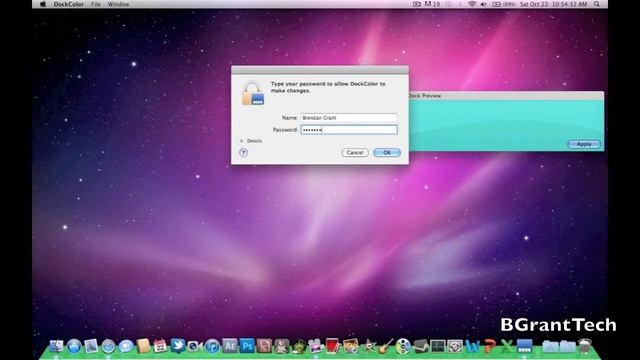Open the Trash in the dock
The height and width of the screenshot is (360, 640).
585,346
